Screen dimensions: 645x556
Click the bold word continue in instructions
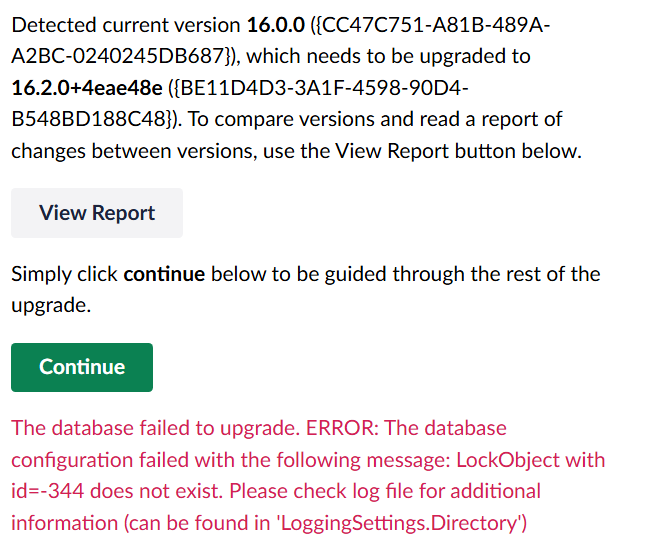point(164,274)
